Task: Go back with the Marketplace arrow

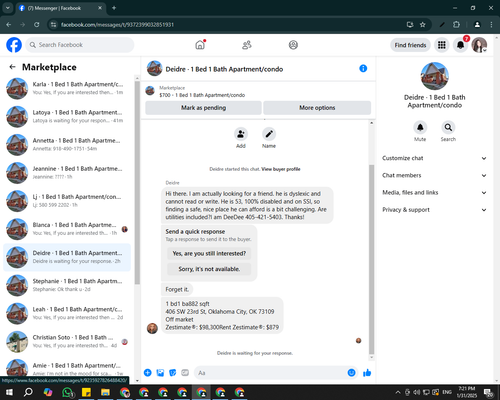Action: pyautogui.click(x=12, y=67)
